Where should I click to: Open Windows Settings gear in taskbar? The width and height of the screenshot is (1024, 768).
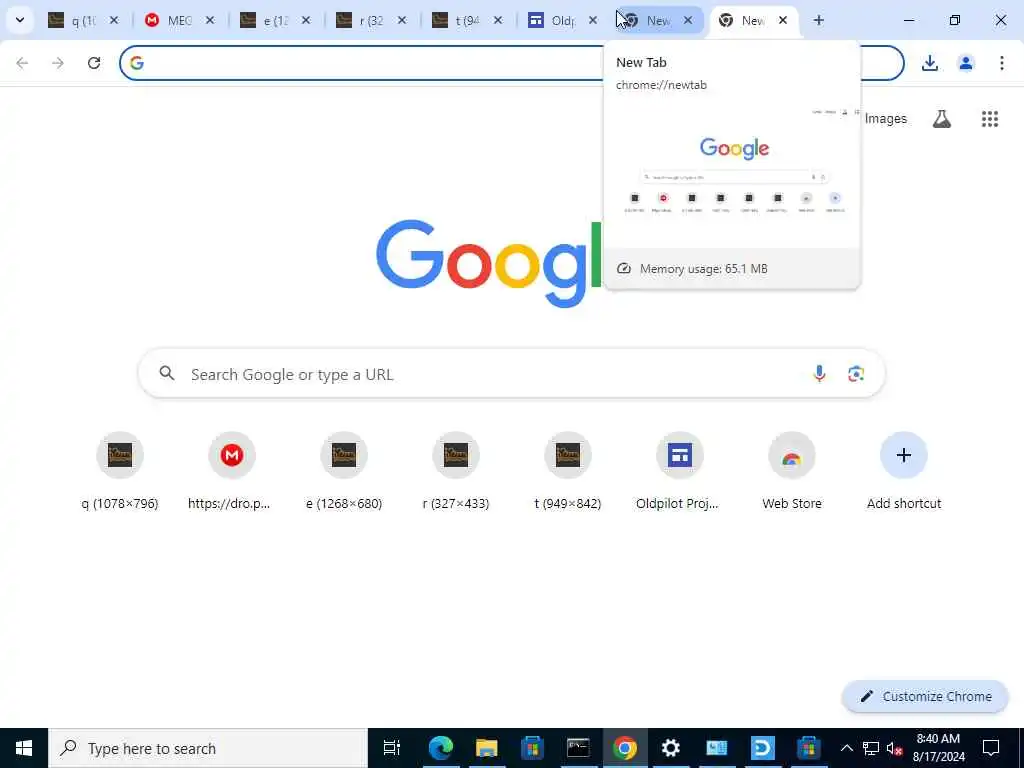[x=670, y=748]
